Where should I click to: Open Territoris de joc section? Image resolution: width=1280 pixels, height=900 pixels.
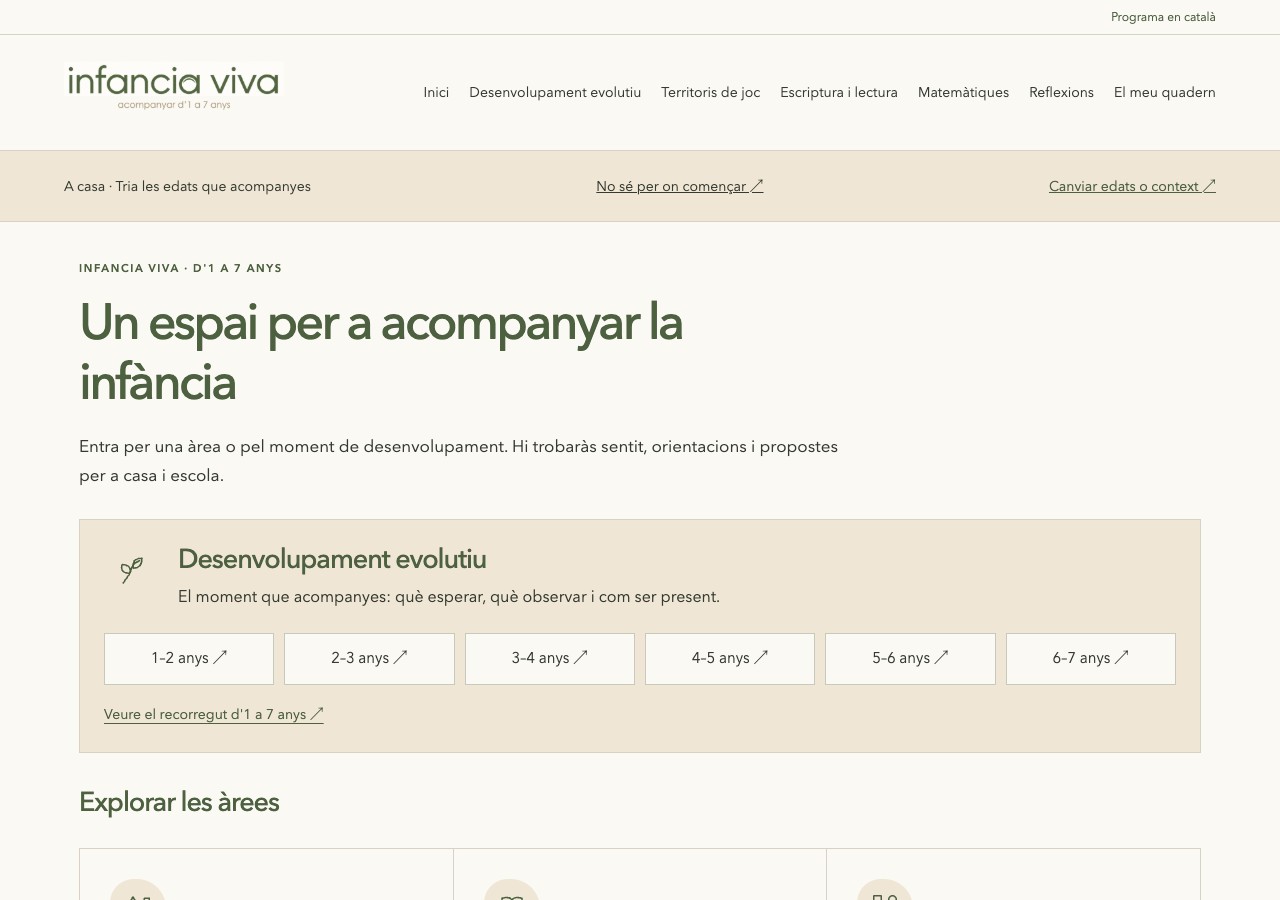710,93
